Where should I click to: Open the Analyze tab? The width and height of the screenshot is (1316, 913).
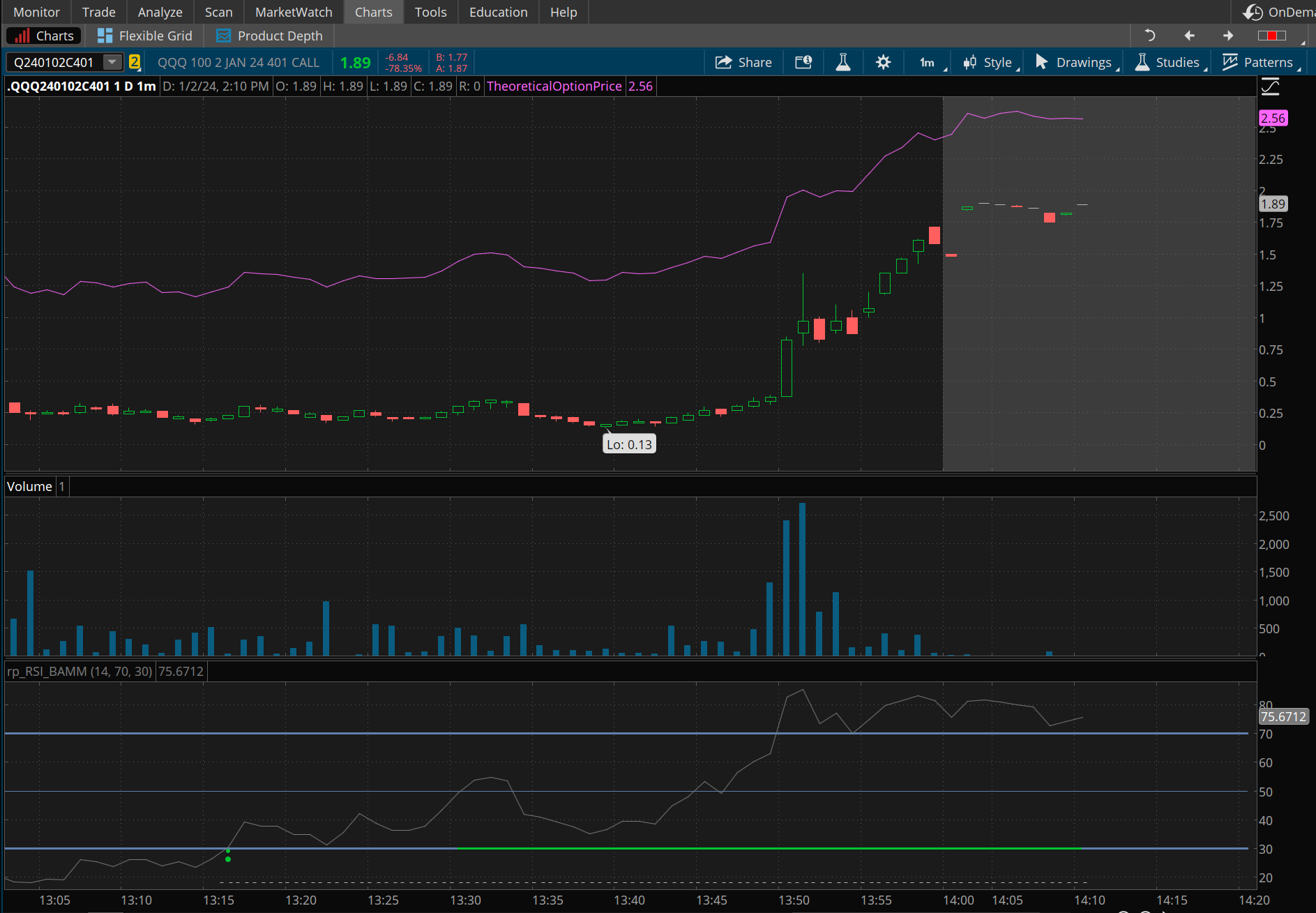(160, 12)
